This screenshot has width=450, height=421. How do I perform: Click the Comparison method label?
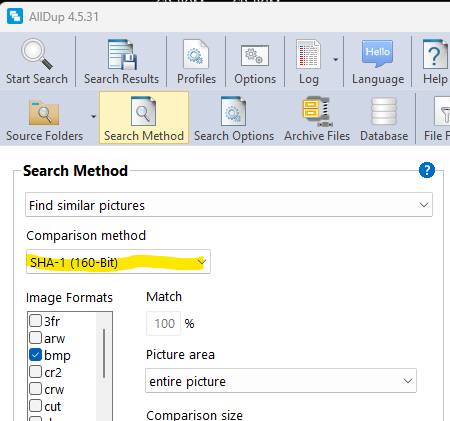pos(86,236)
